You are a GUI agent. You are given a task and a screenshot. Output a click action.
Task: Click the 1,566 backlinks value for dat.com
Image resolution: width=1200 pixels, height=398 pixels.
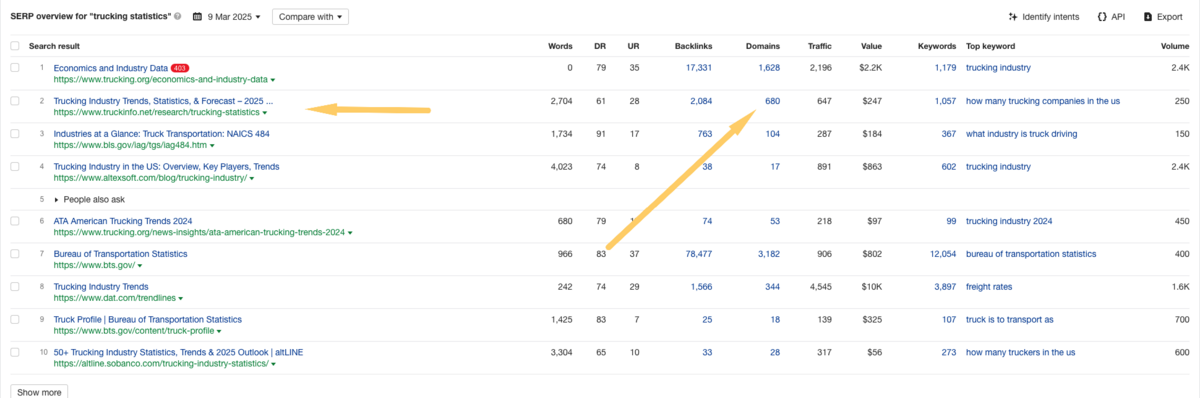[x=700, y=287]
